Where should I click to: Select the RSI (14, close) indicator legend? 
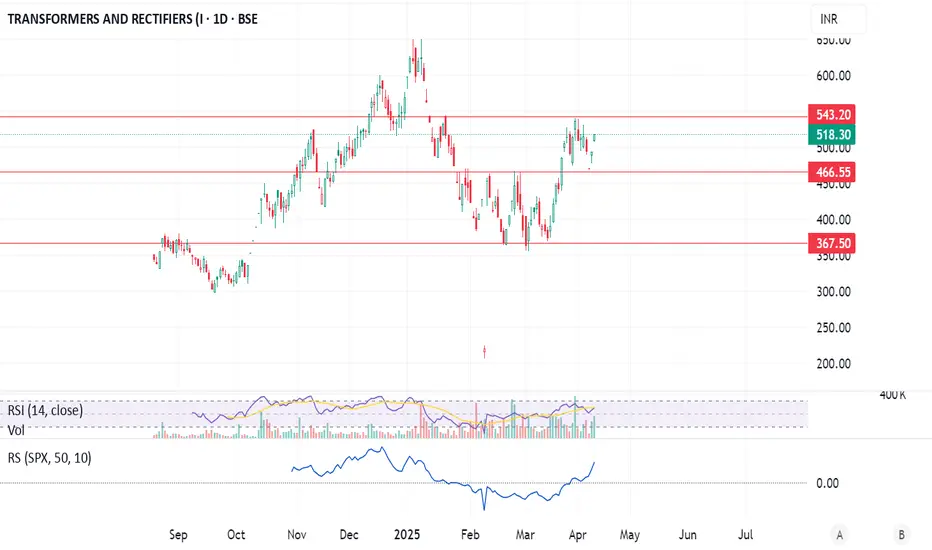click(45, 410)
